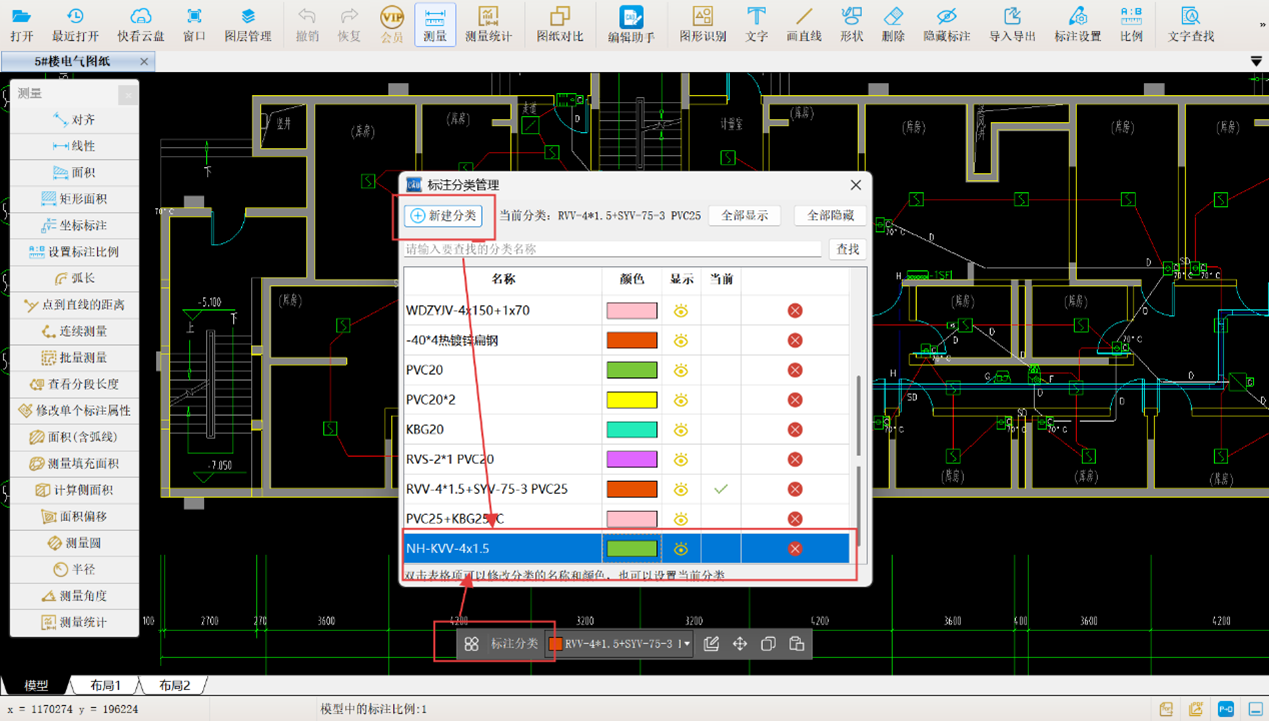This screenshot has height=721, width=1269.
Task: Switch to the 布局1 layout tab
Action: point(105,686)
